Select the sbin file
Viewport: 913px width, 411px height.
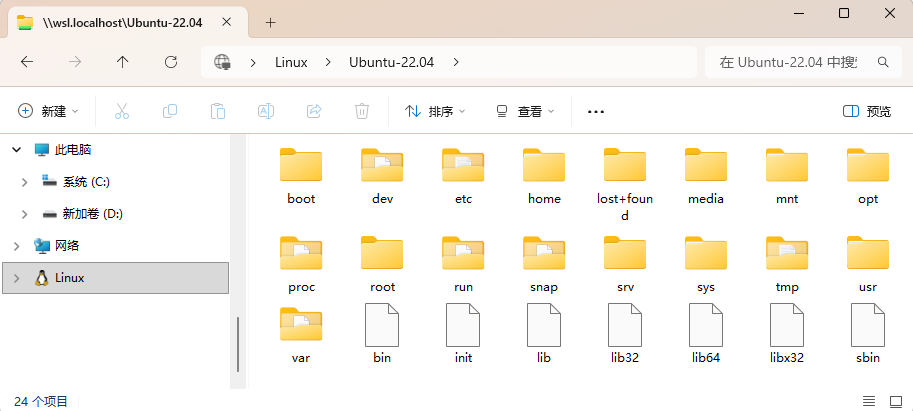click(x=868, y=334)
